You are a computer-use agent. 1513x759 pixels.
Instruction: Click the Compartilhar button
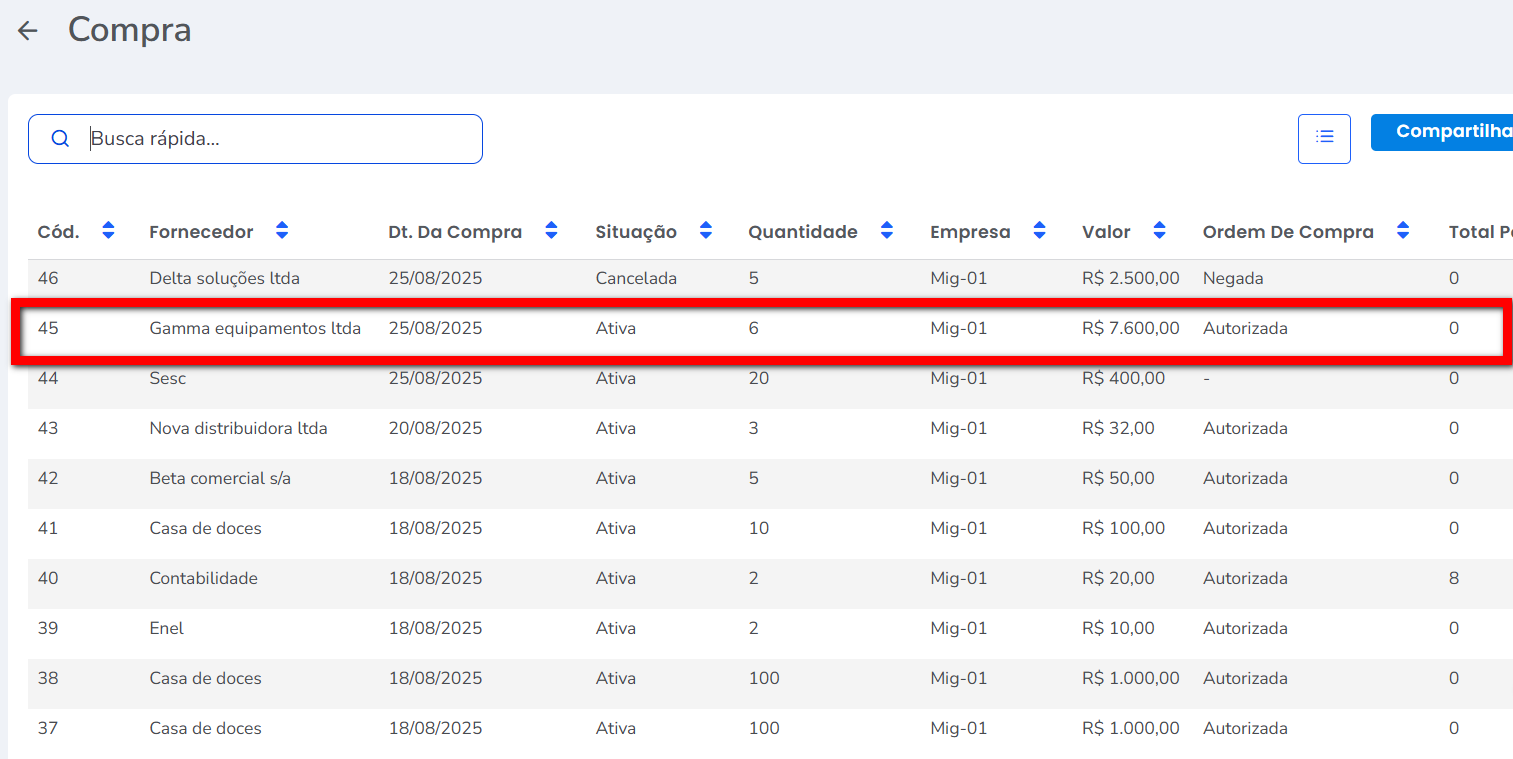[1448, 132]
